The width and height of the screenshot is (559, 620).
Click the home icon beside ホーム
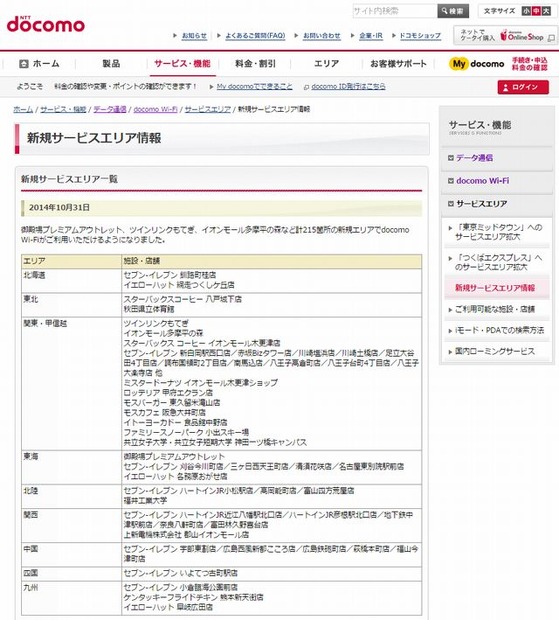24,64
